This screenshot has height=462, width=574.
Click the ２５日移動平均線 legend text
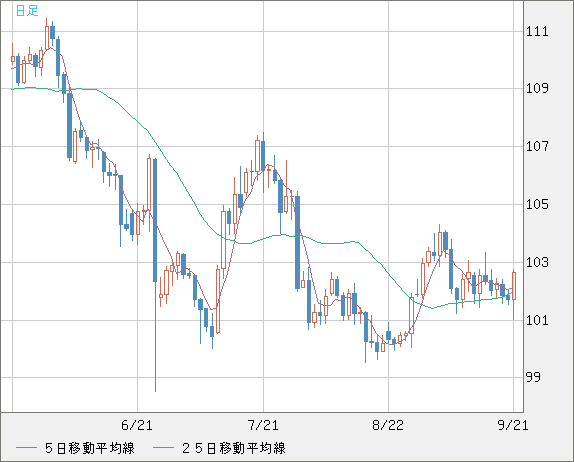tap(234, 448)
